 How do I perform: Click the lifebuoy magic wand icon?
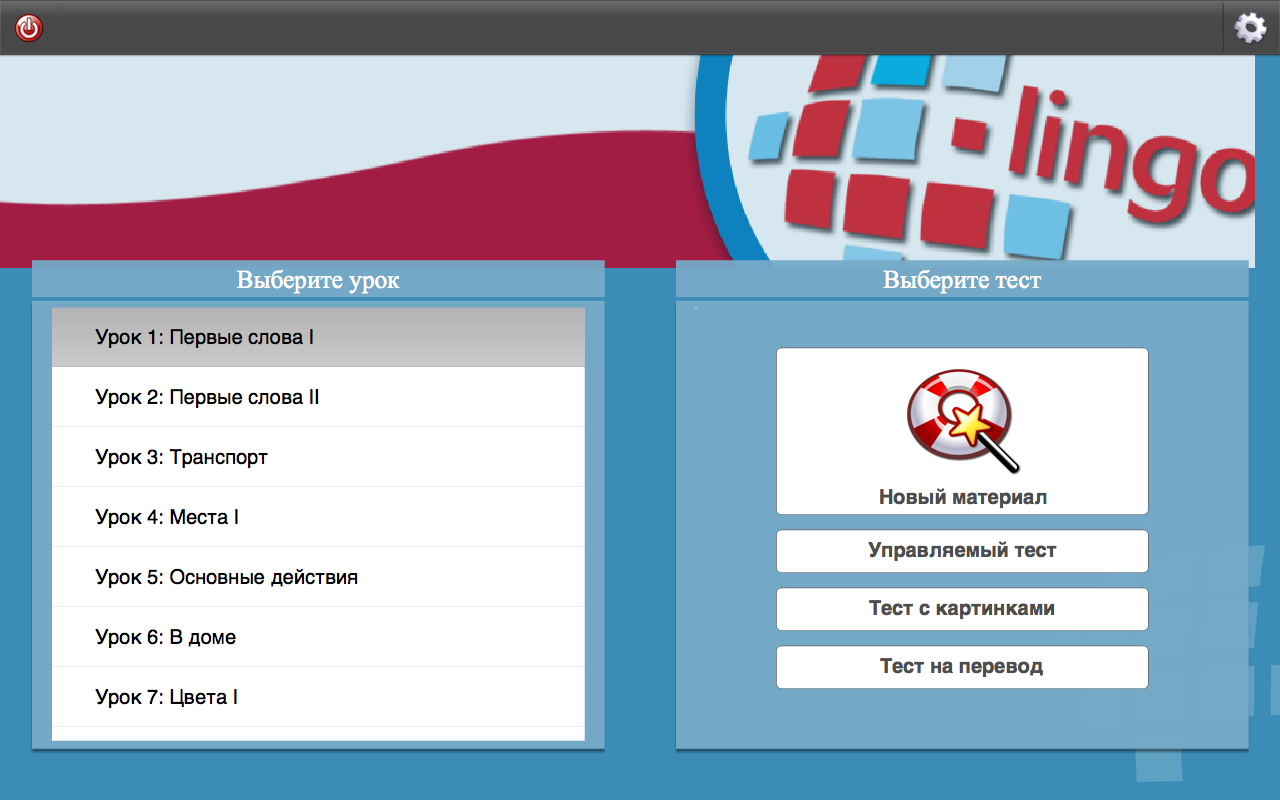(962, 421)
